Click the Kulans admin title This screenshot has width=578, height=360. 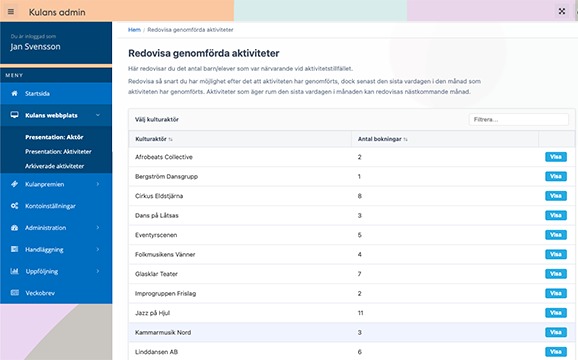pyautogui.click(x=57, y=12)
